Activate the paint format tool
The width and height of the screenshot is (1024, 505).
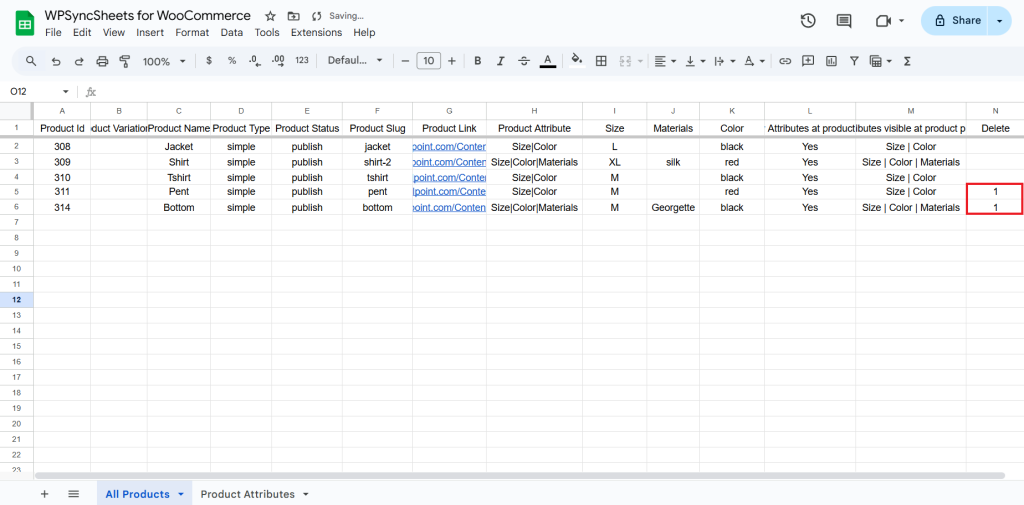click(x=125, y=61)
